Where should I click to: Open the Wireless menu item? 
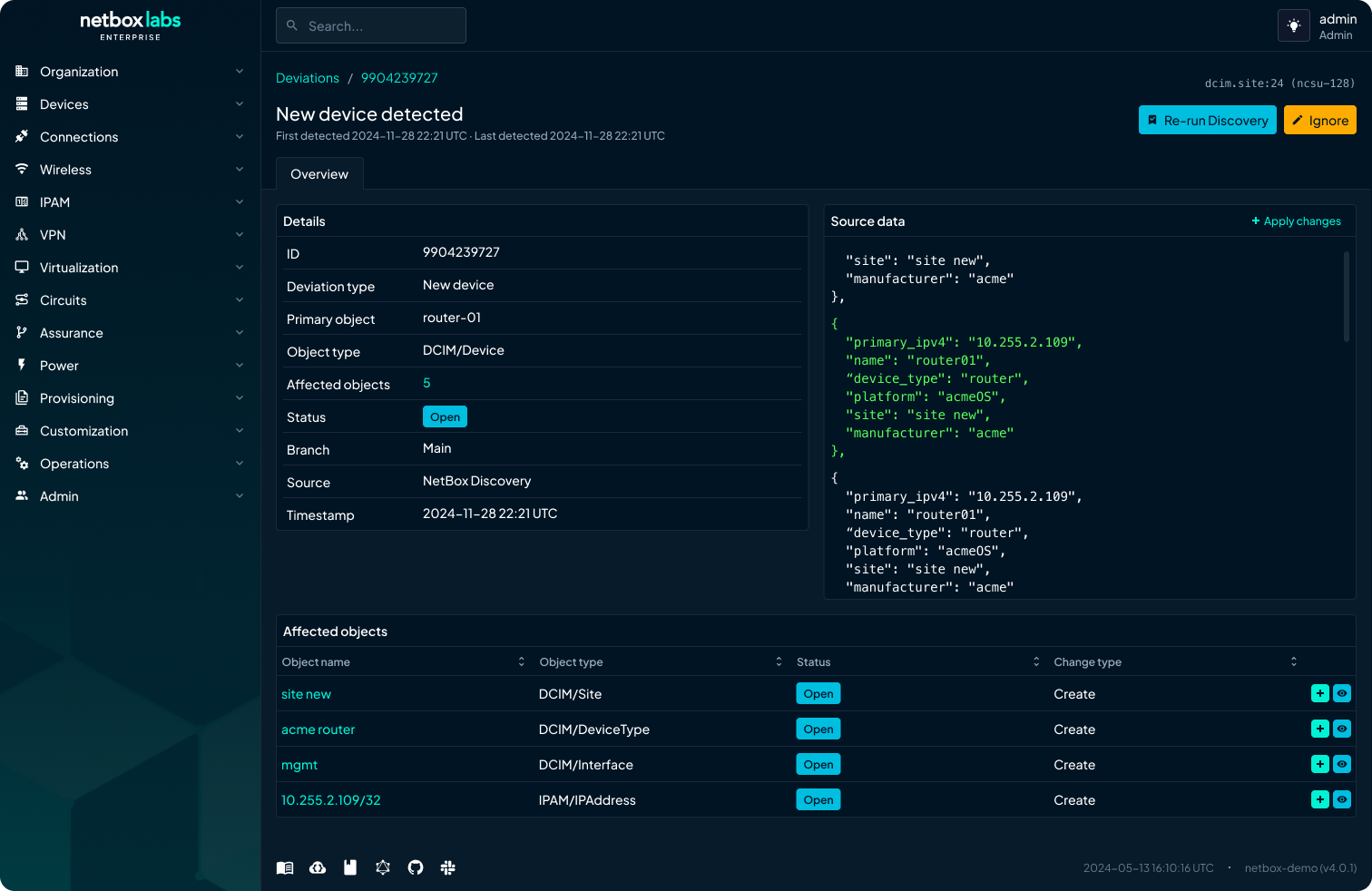pyautogui.click(x=130, y=170)
